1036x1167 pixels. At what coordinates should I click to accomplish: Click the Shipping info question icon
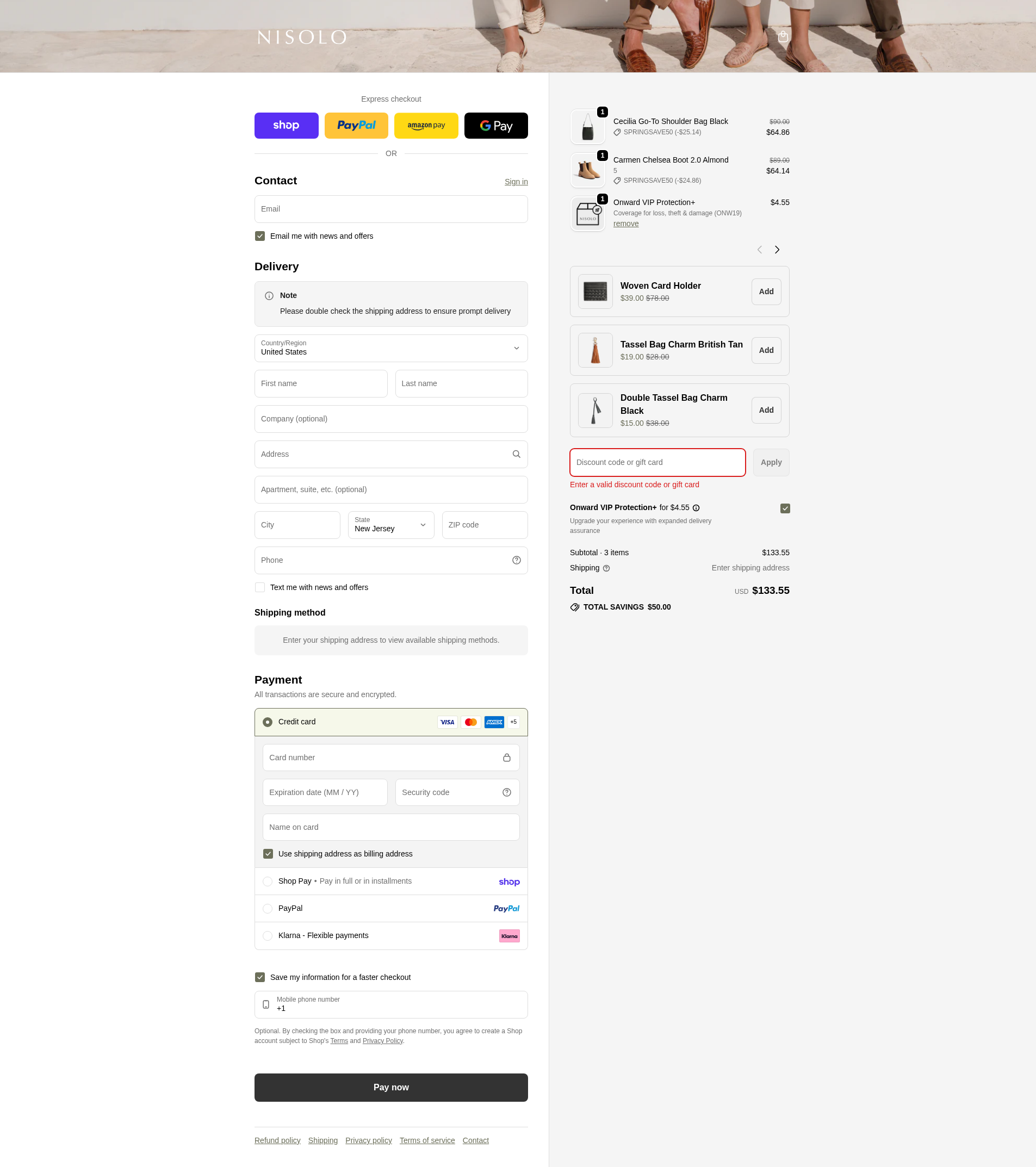606,568
